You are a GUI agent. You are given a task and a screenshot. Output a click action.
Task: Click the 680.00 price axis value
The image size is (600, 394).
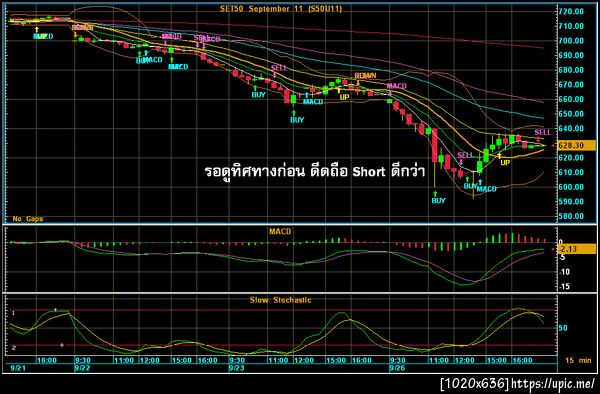click(x=571, y=70)
